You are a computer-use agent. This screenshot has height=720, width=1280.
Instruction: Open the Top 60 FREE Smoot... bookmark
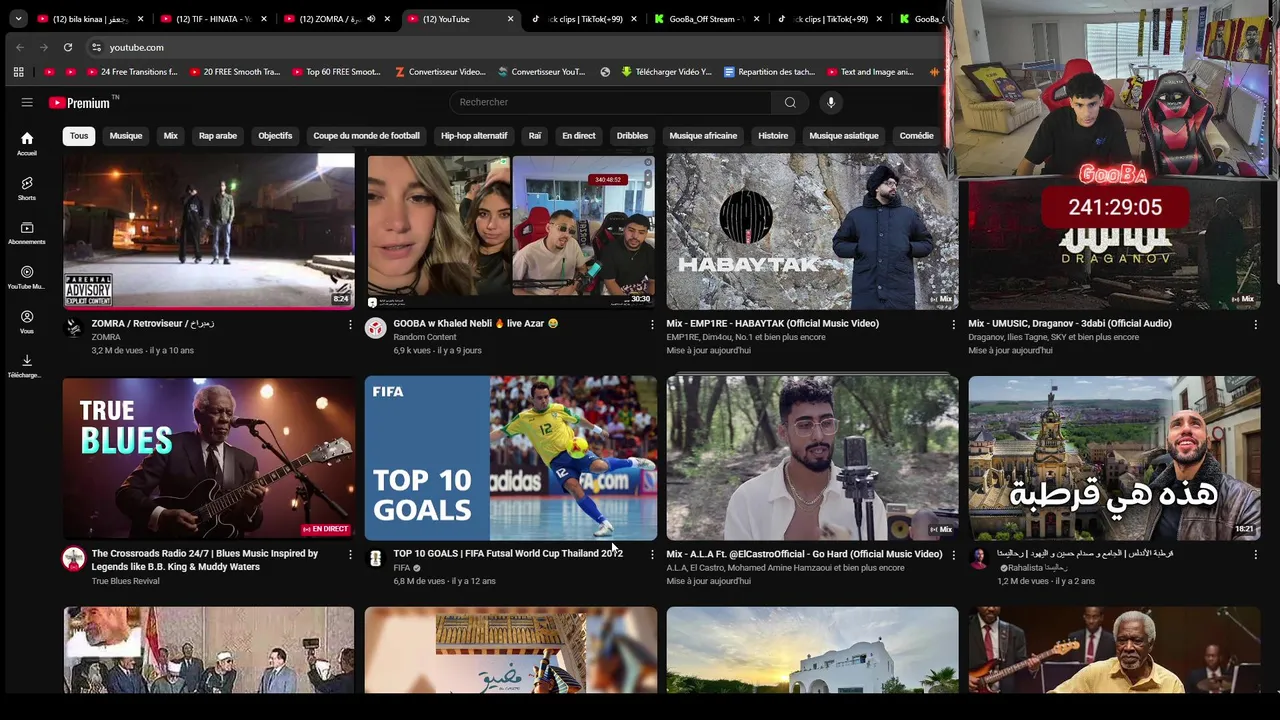pyautogui.click(x=336, y=72)
